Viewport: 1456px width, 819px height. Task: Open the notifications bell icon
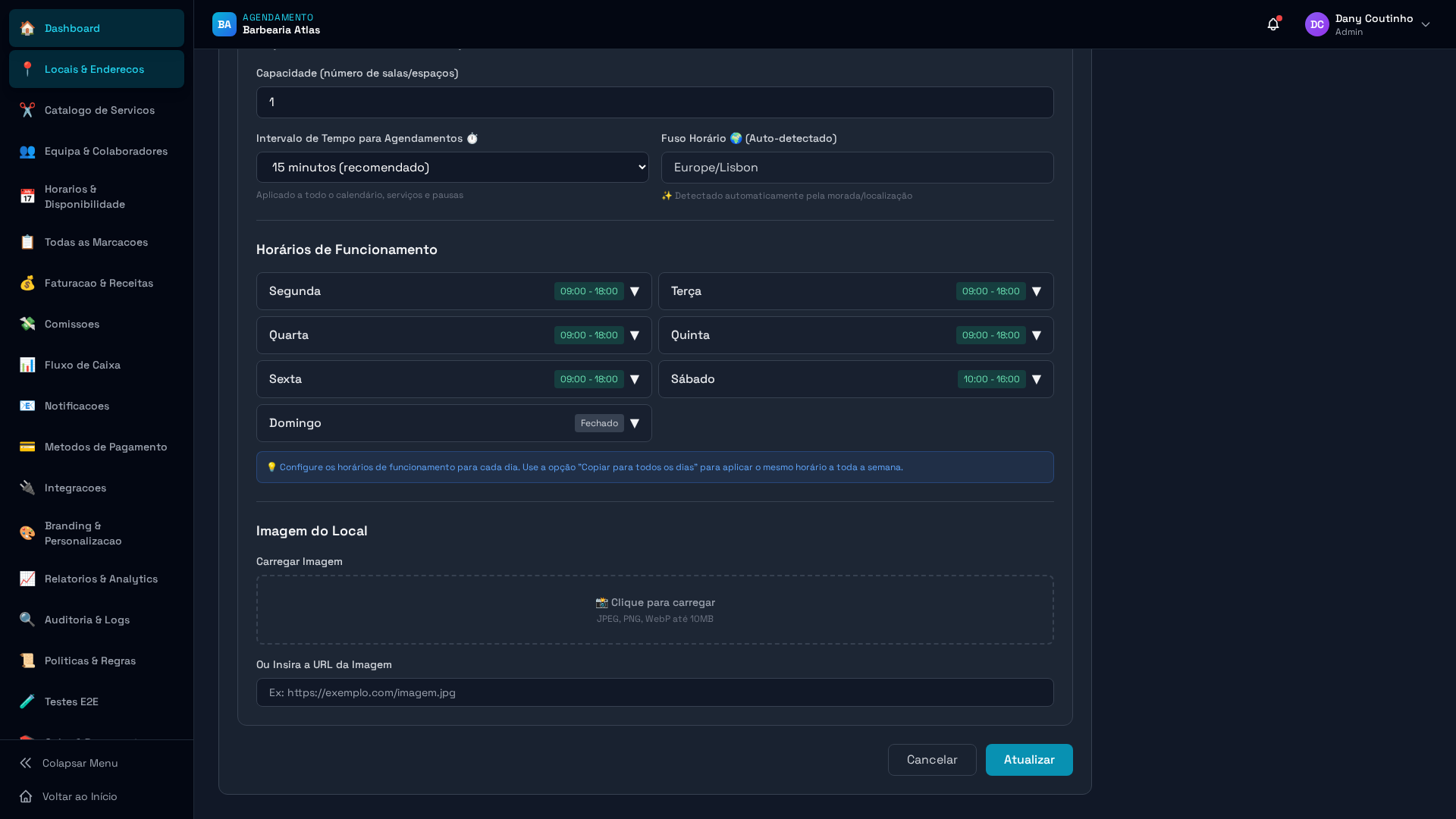(1273, 24)
